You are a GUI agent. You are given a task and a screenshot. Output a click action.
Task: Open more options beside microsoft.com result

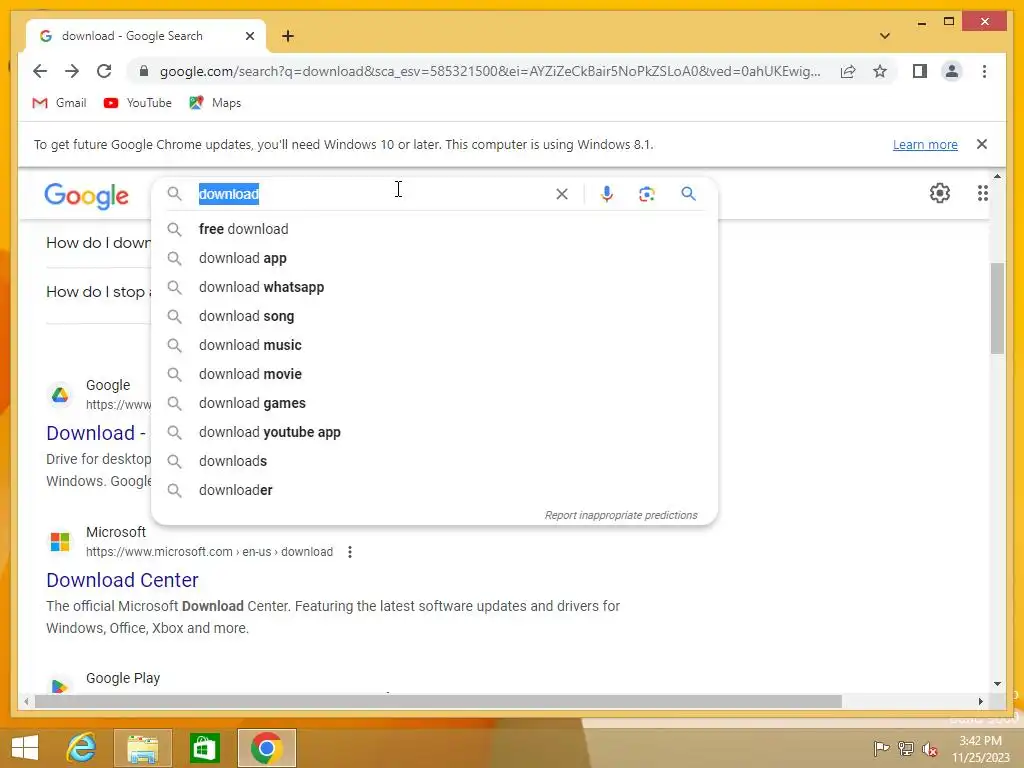350,552
